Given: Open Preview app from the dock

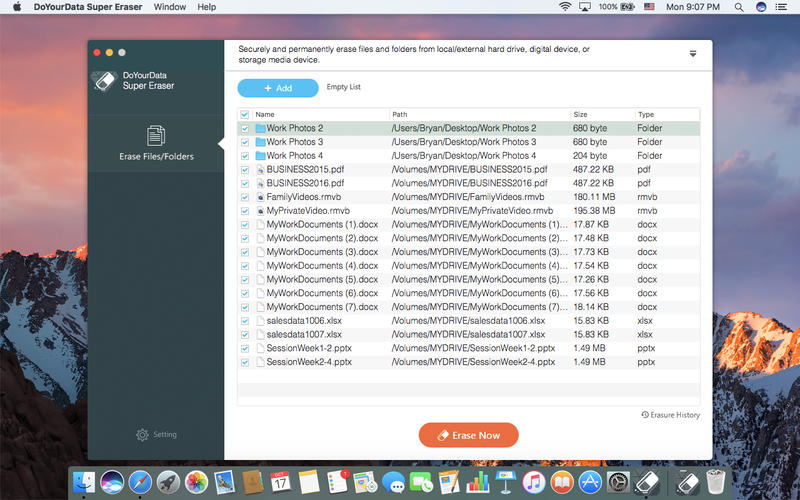Looking at the screenshot, I should point(224,482).
